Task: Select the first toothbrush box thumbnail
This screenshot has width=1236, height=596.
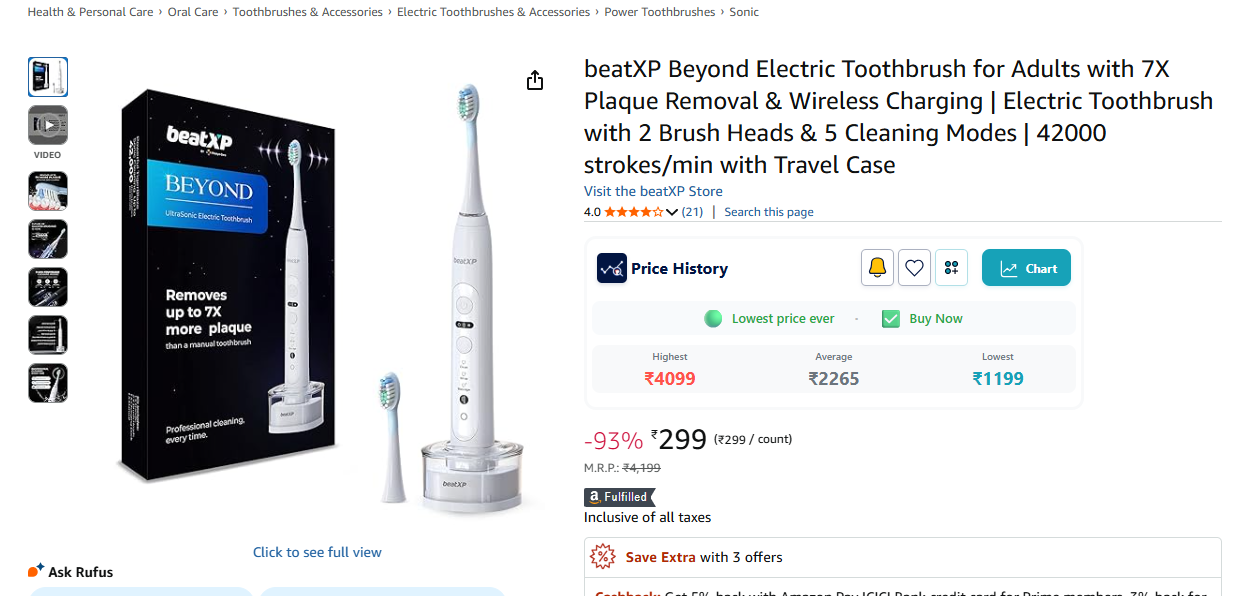Action: coord(48,77)
